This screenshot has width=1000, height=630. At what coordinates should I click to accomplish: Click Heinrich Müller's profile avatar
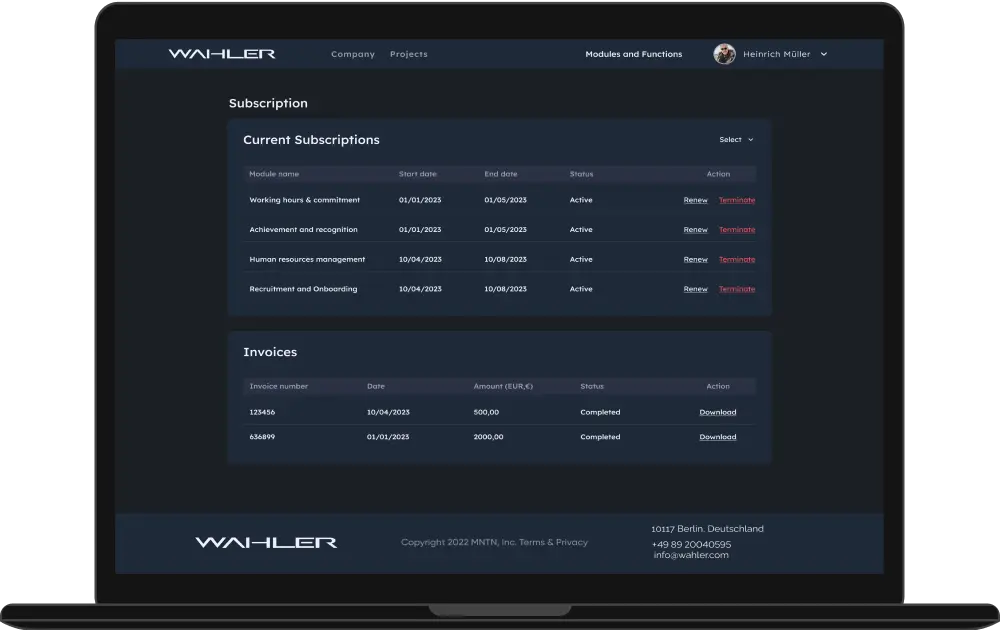click(723, 53)
